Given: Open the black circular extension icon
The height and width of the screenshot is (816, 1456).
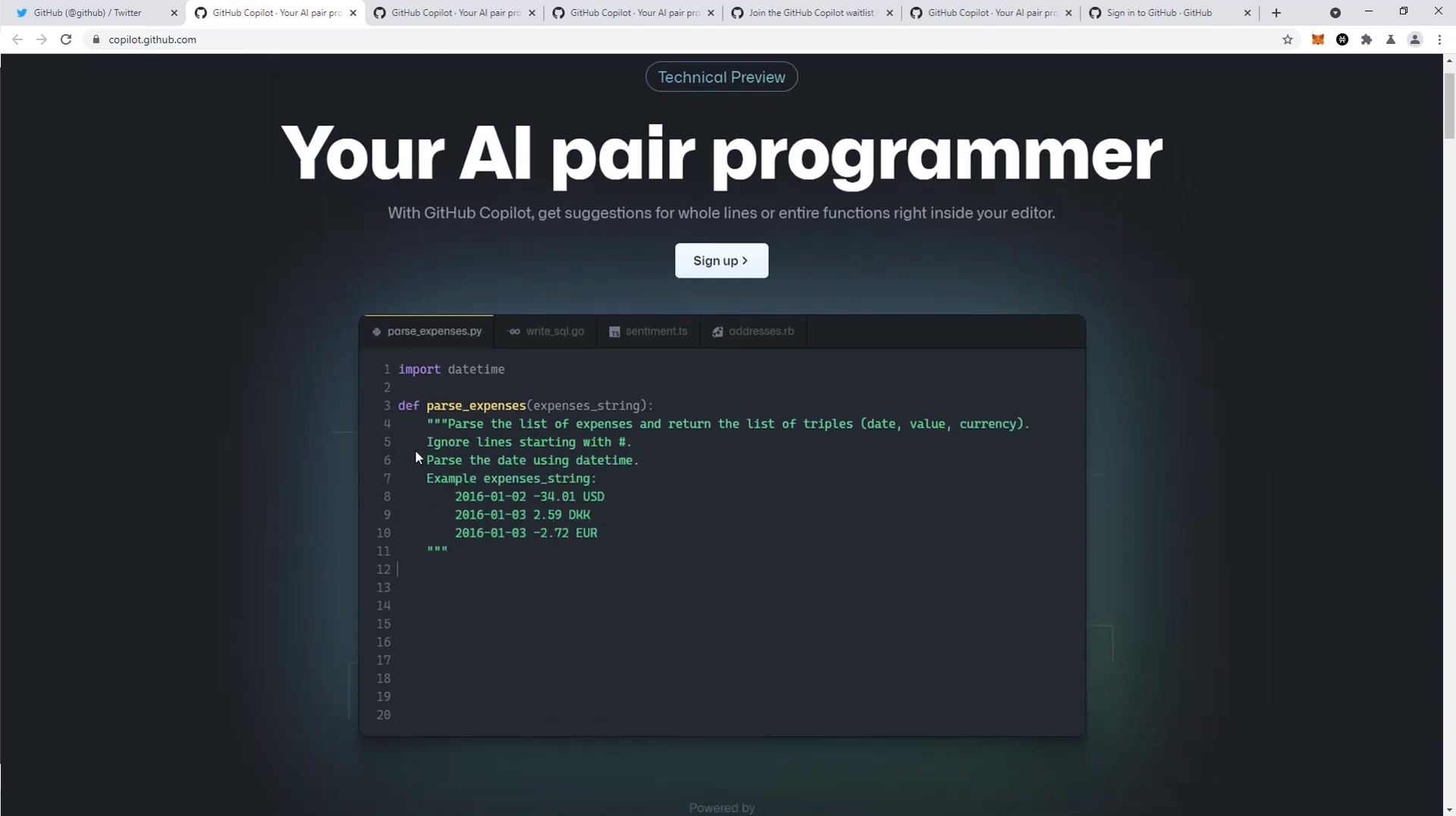Looking at the screenshot, I should pyautogui.click(x=1342, y=39).
